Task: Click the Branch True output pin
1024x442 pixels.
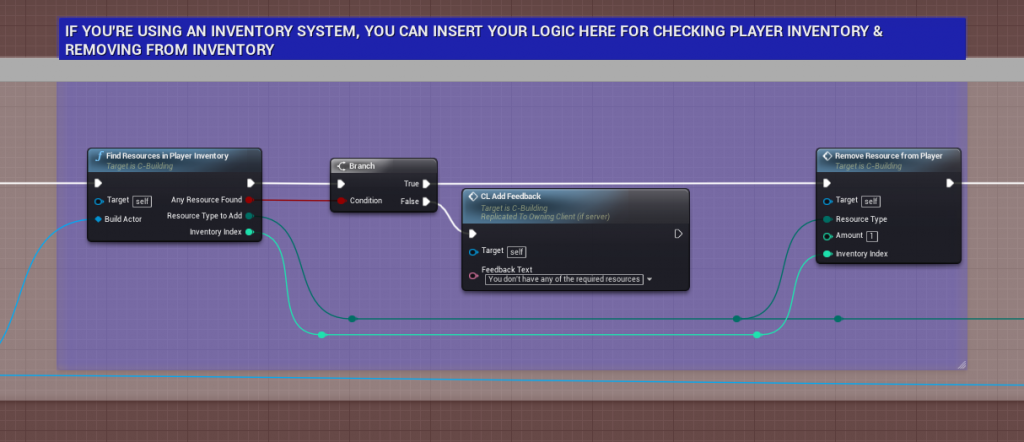Action: [x=426, y=184]
